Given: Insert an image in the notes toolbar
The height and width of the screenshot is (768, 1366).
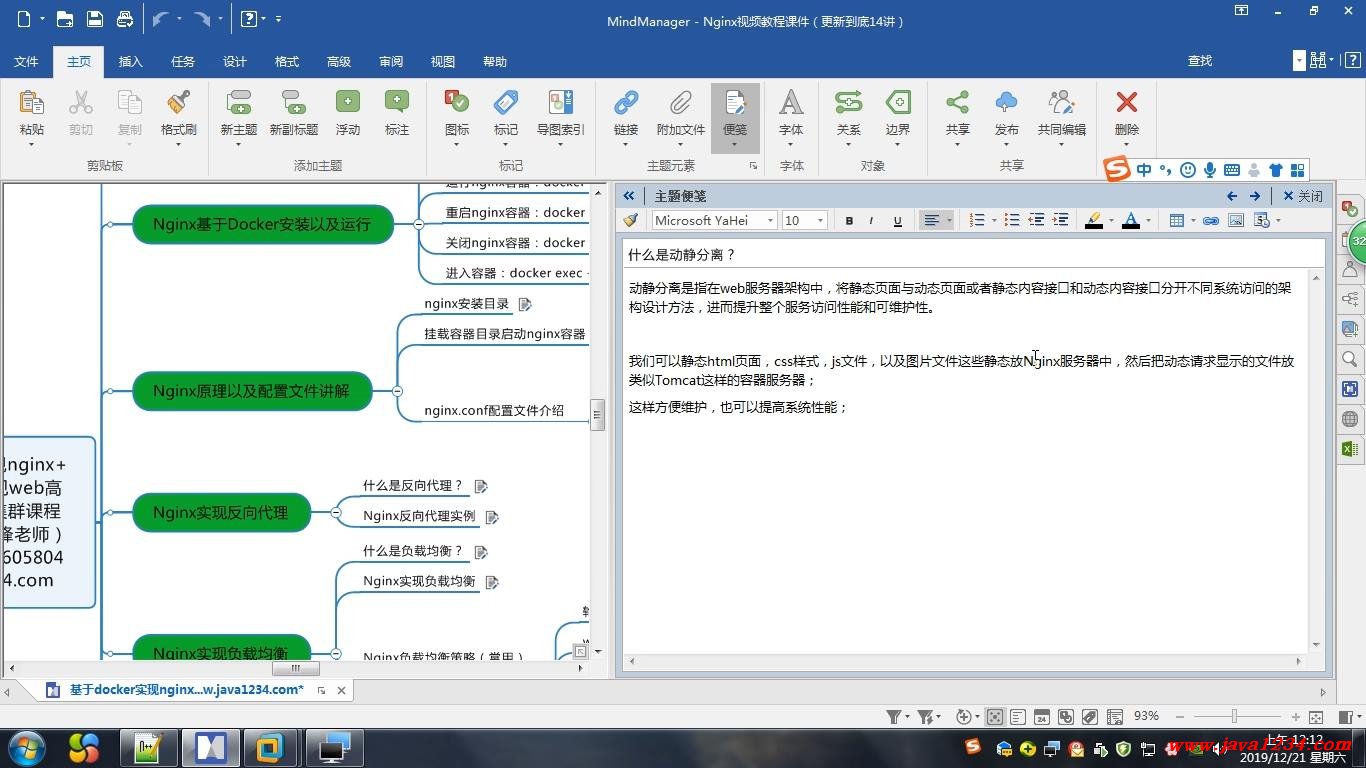Looking at the screenshot, I should pyautogui.click(x=1236, y=220).
